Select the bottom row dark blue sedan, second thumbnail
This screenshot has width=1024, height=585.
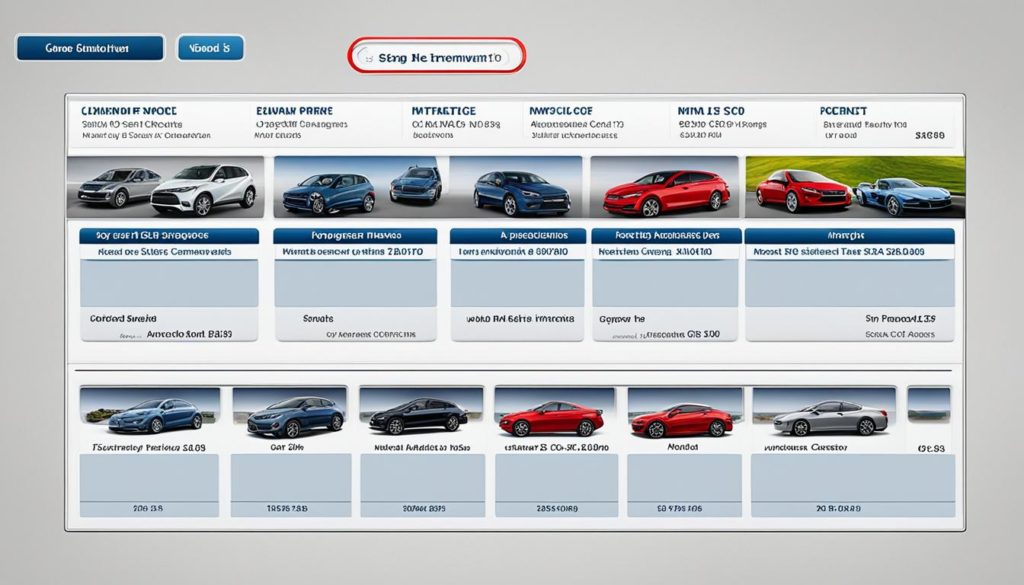pyautogui.click(x=289, y=413)
